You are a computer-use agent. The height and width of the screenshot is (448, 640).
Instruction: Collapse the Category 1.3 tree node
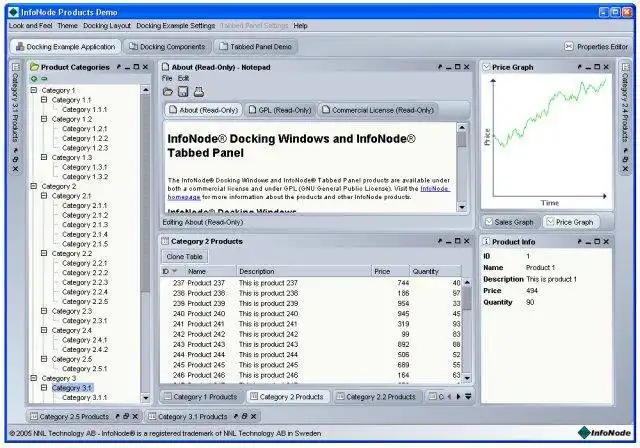(x=44, y=157)
